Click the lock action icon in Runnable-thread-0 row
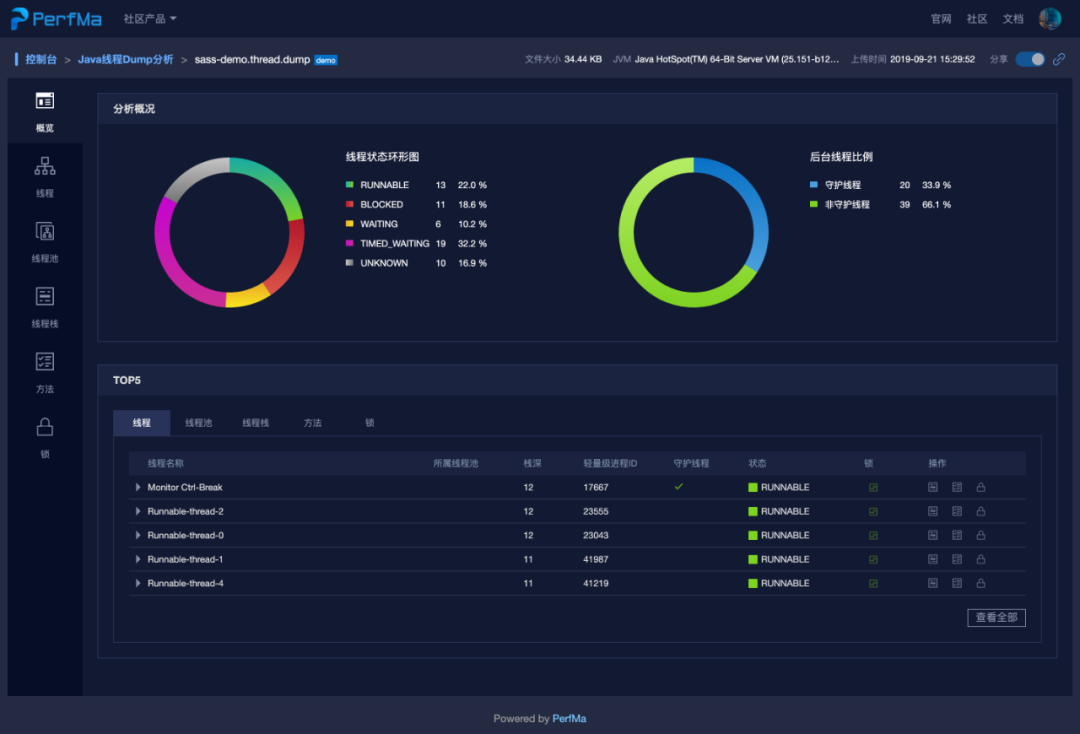This screenshot has width=1080, height=734. click(981, 536)
